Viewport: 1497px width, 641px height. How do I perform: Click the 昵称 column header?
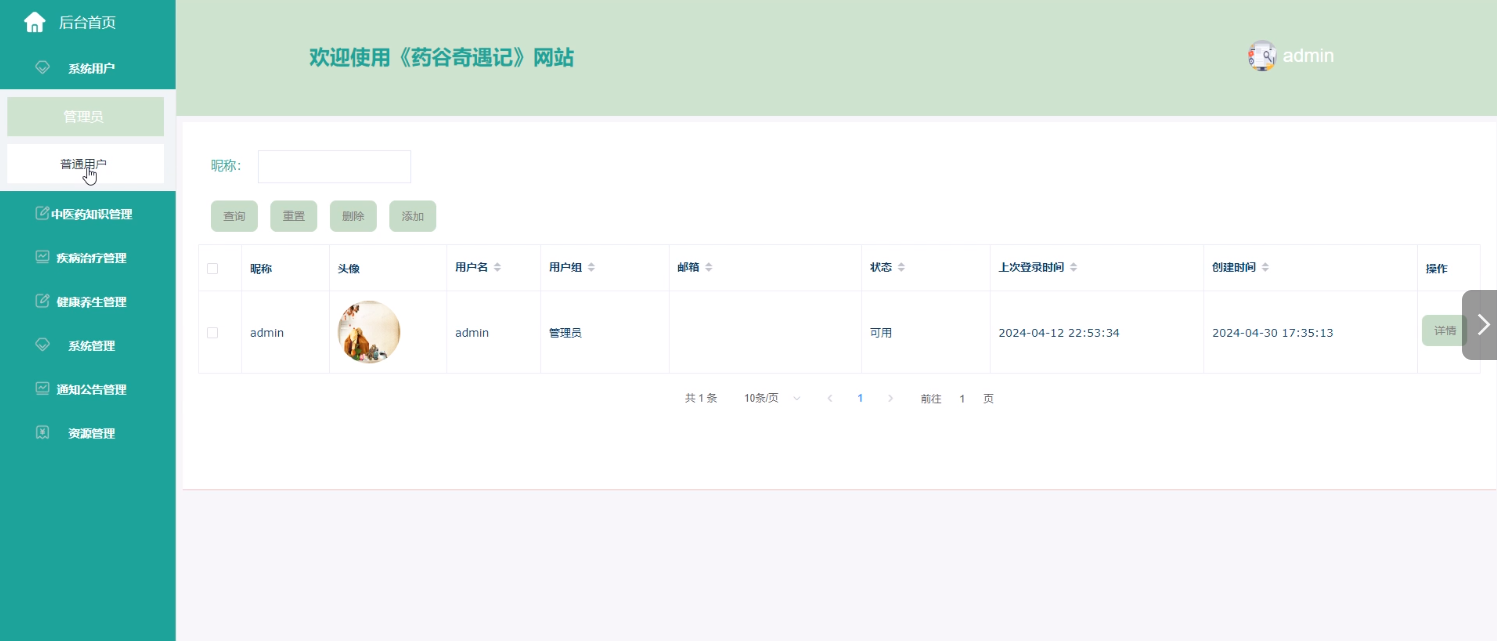(x=261, y=268)
